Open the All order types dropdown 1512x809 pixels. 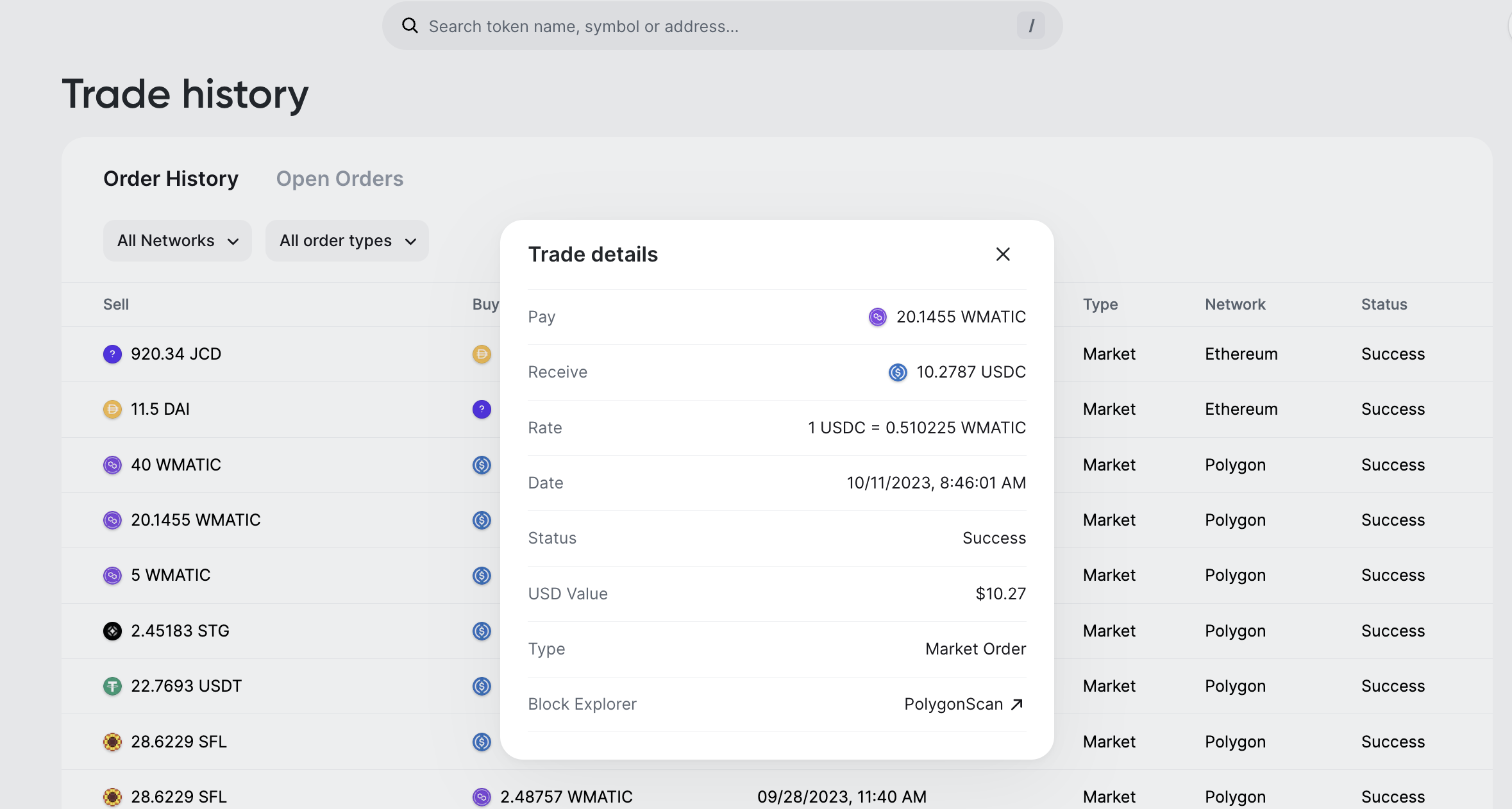coord(347,240)
